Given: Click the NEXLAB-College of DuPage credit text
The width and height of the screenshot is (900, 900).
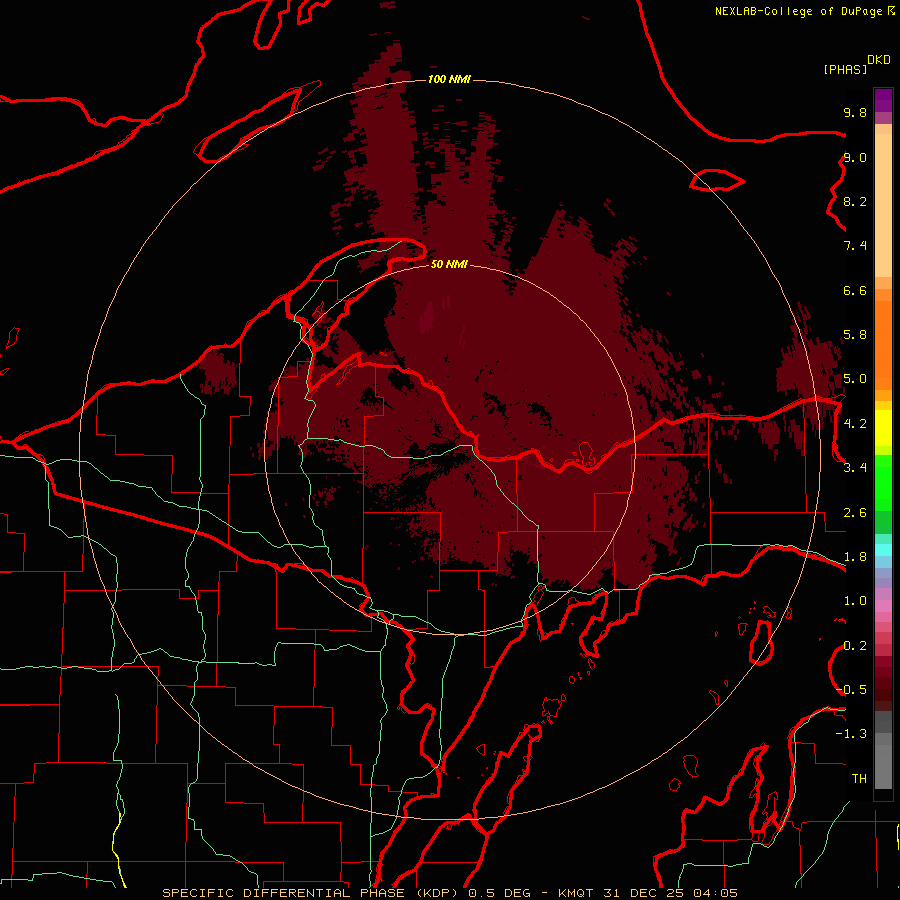Looking at the screenshot, I should (x=798, y=11).
